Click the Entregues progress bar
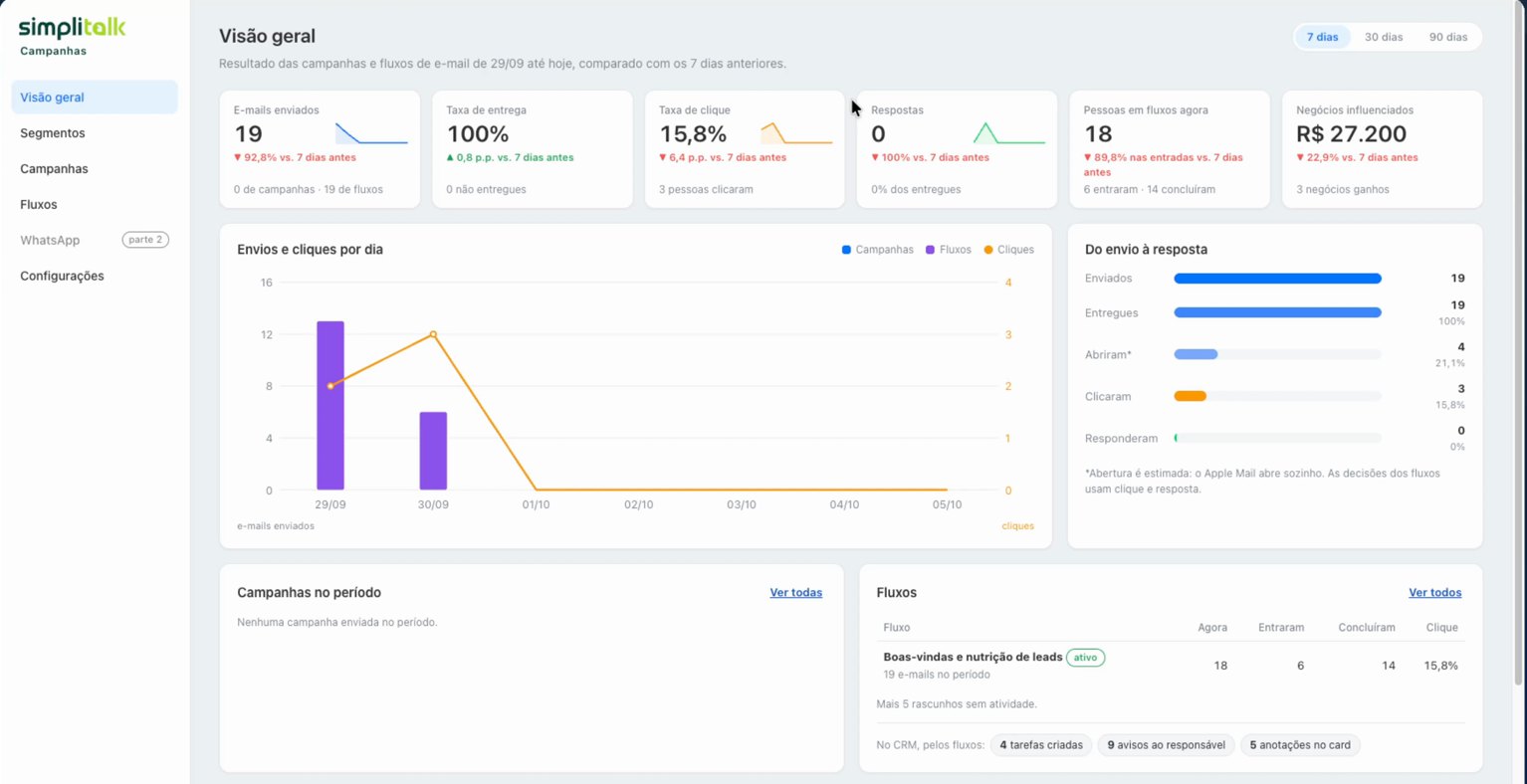This screenshot has height=784, width=1527. point(1277,312)
